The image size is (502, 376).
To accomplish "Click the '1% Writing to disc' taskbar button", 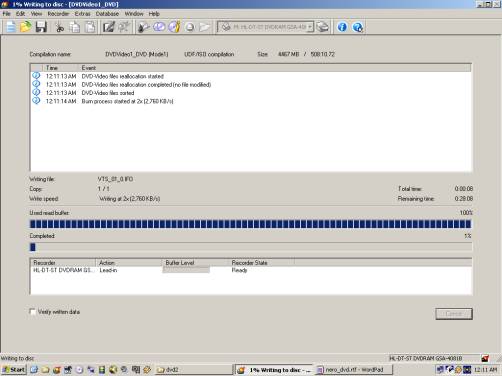I will [274, 369].
